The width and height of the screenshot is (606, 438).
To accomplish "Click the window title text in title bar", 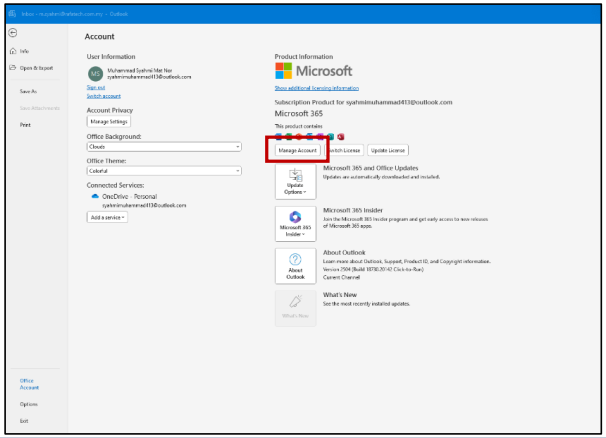I will pos(75,14).
